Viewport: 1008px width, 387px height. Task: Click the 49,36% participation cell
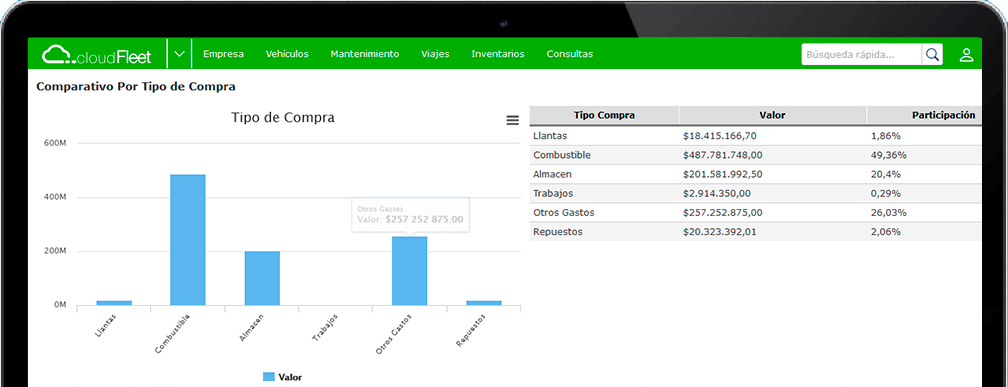(888, 156)
